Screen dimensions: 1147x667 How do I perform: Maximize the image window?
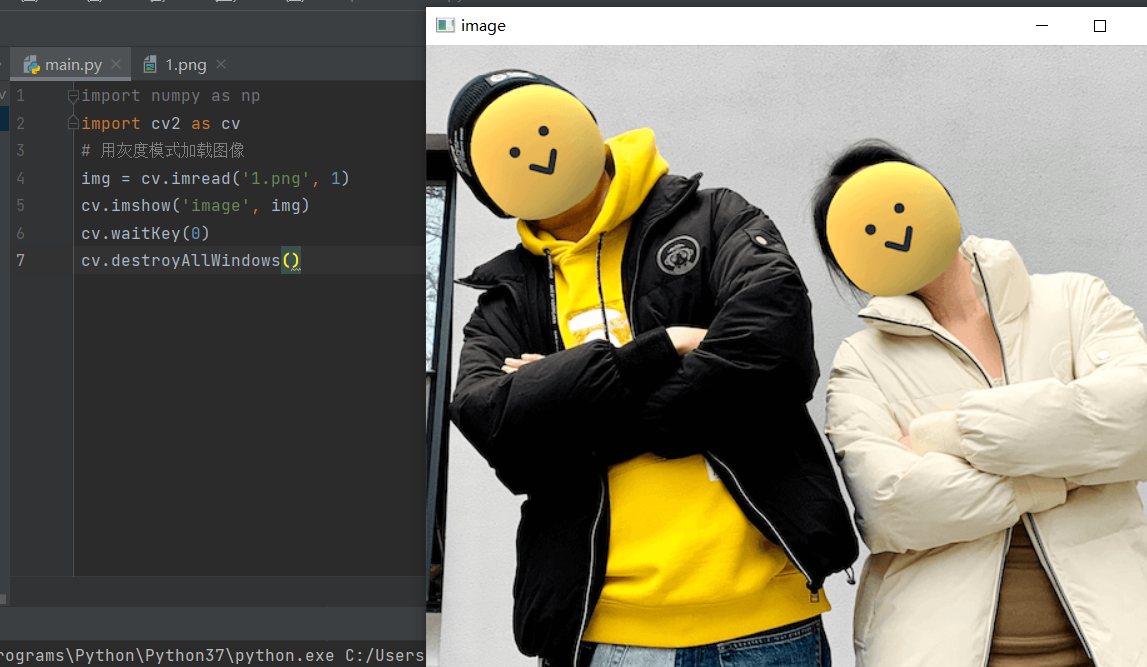click(x=1099, y=26)
